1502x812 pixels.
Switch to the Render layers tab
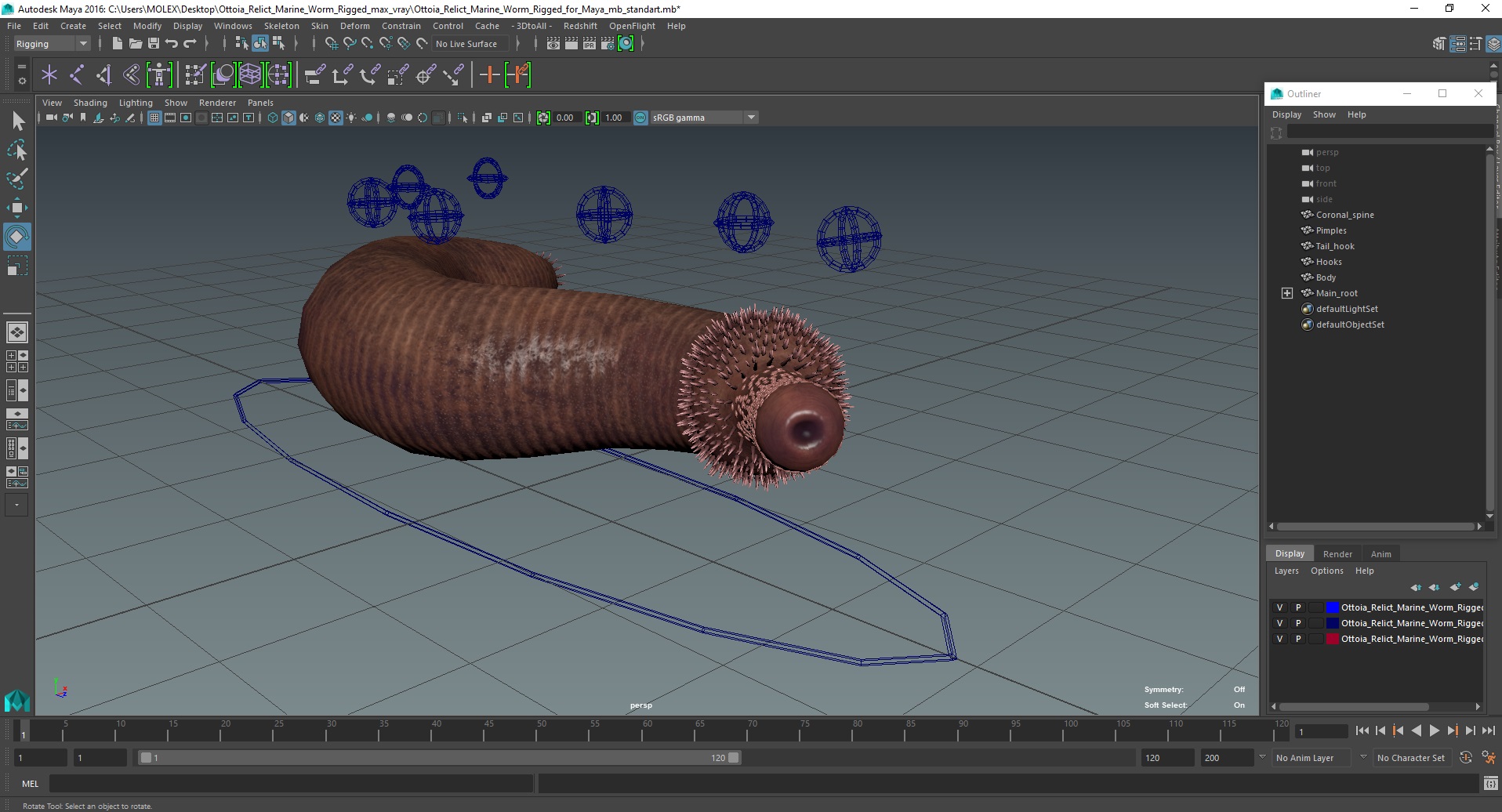point(1337,554)
